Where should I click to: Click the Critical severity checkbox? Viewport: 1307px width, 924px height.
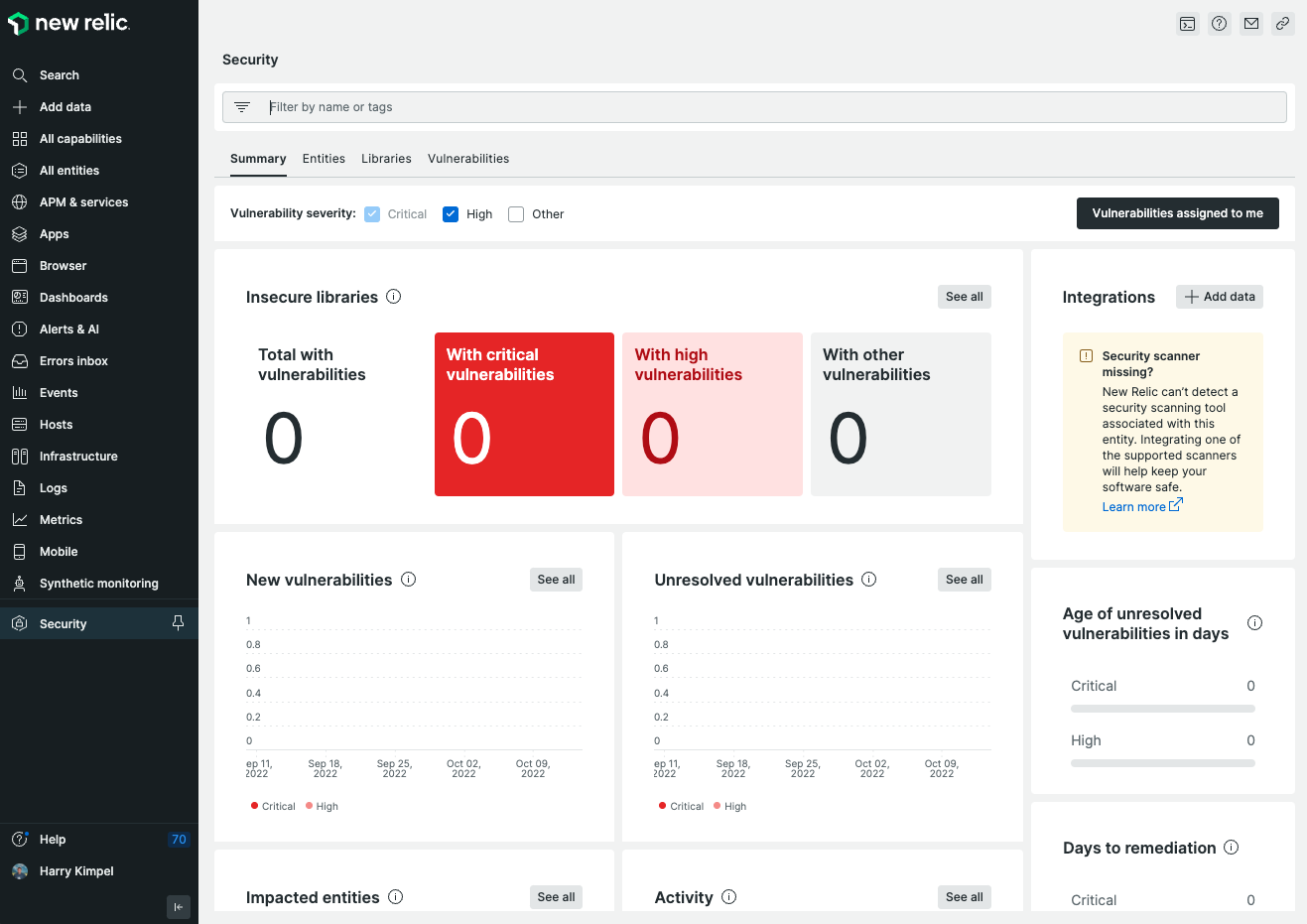click(371, 213)
